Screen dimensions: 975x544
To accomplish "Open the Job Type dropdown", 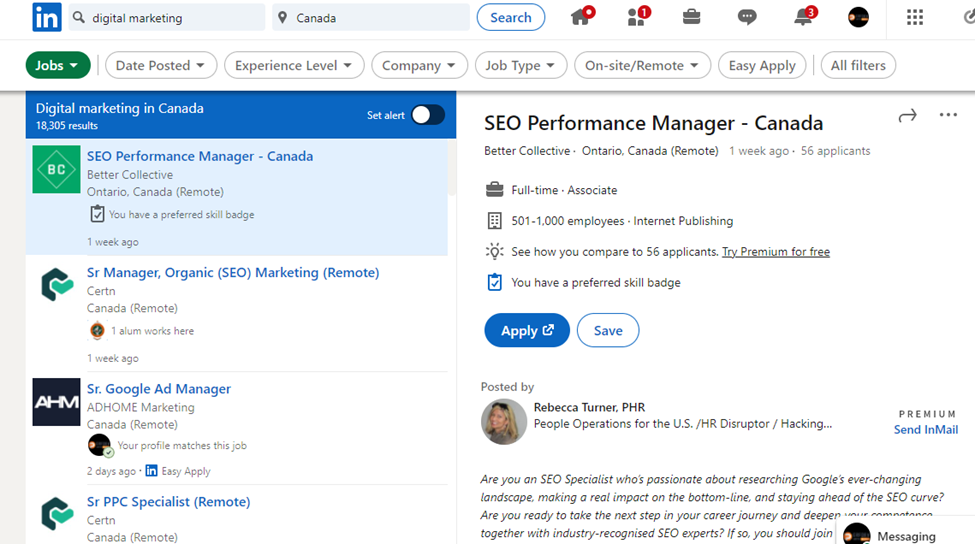I will 521,65.
